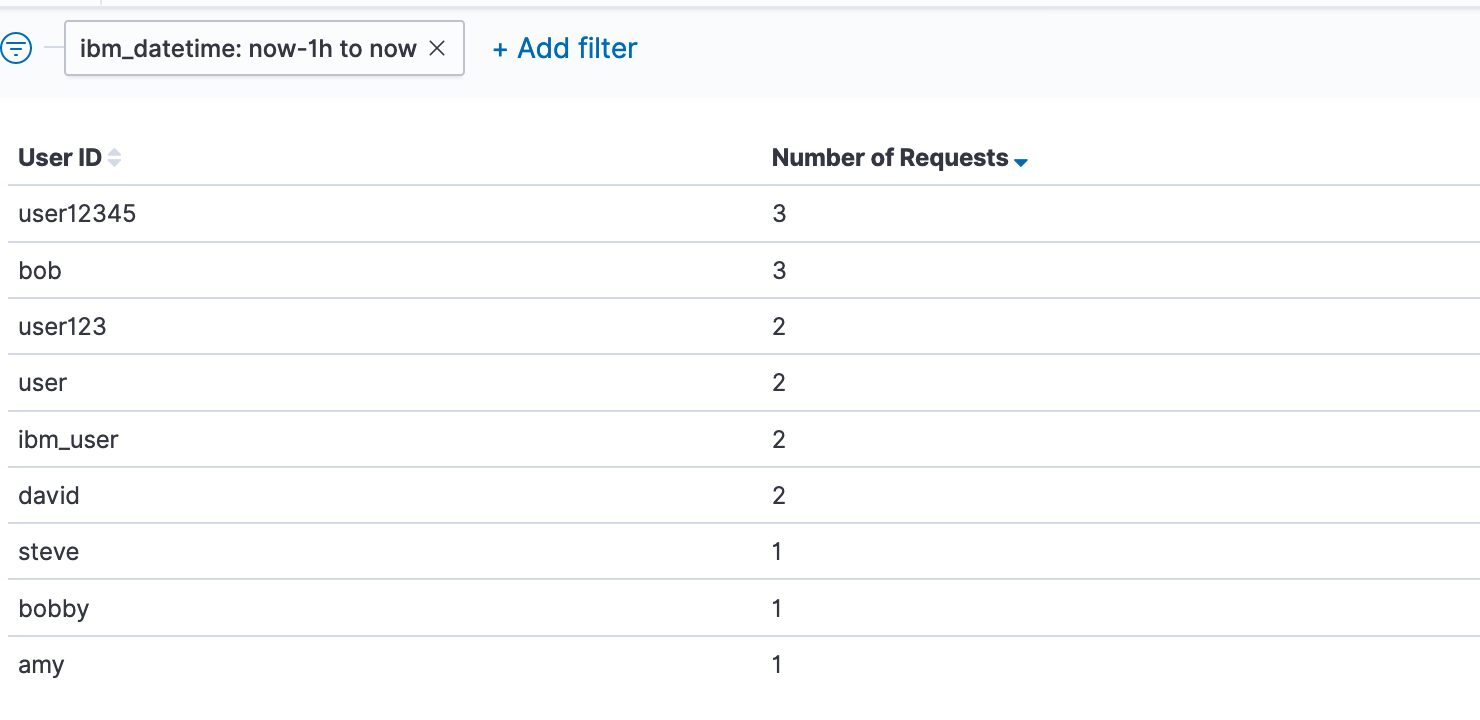
Task: Select the bob user row cell
Action: (40, 270)
